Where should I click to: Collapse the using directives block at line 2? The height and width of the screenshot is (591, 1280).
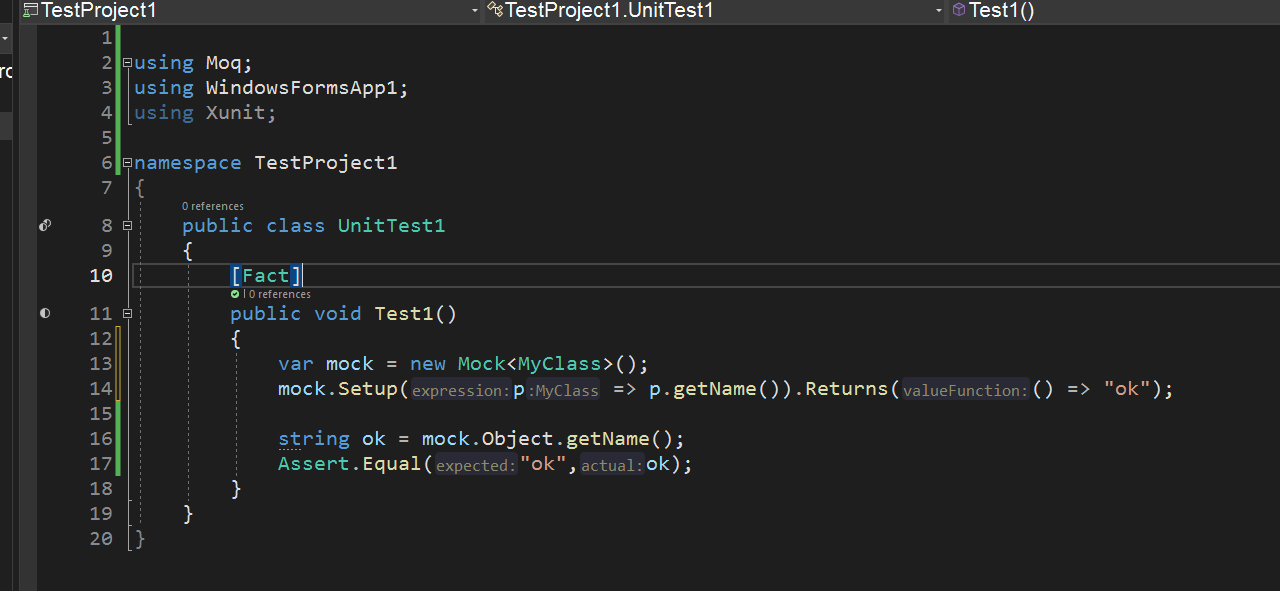tap(127, 63)
